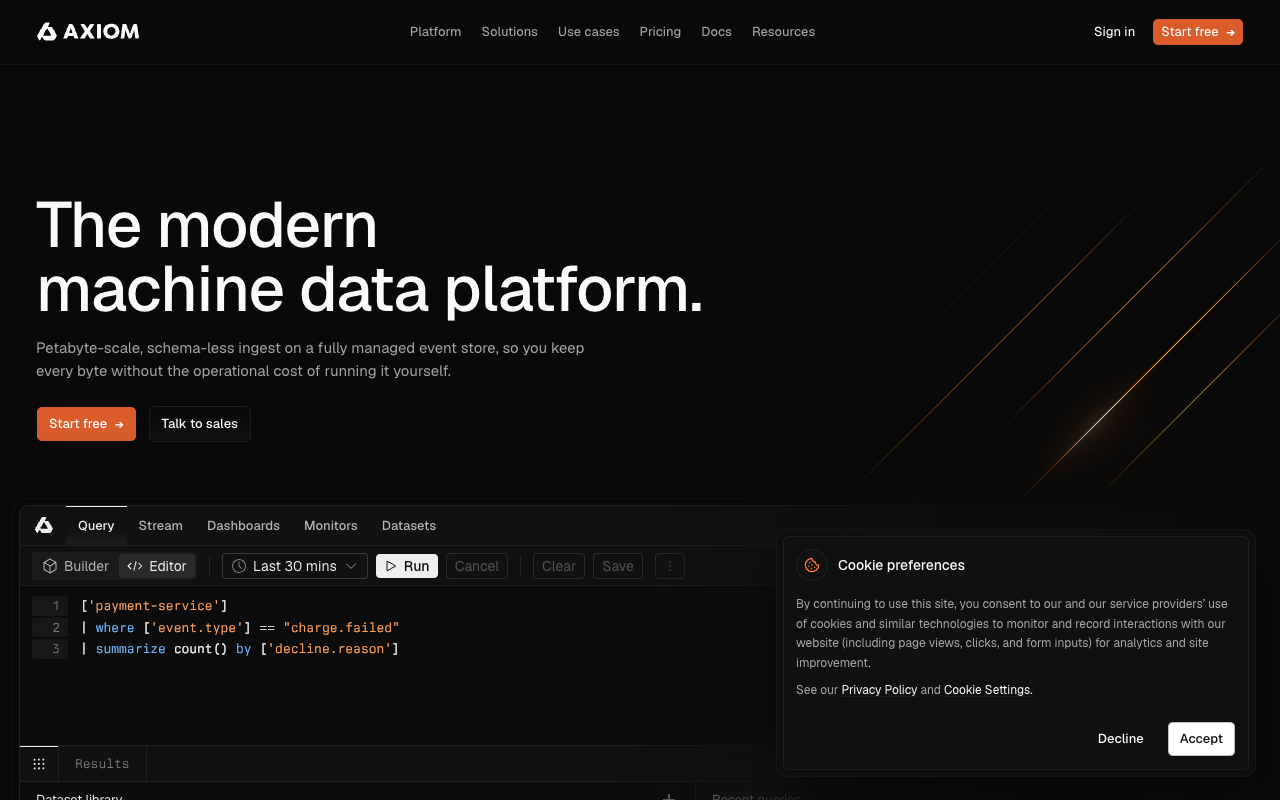
Task: Click Start free in the top header
Action: [1198, 32]
